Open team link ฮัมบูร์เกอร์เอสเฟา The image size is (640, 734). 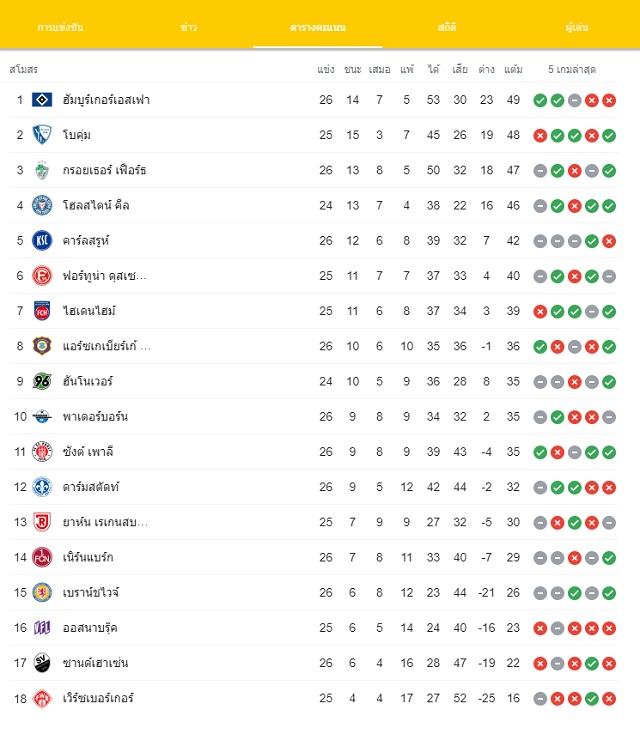click(106, 100)
